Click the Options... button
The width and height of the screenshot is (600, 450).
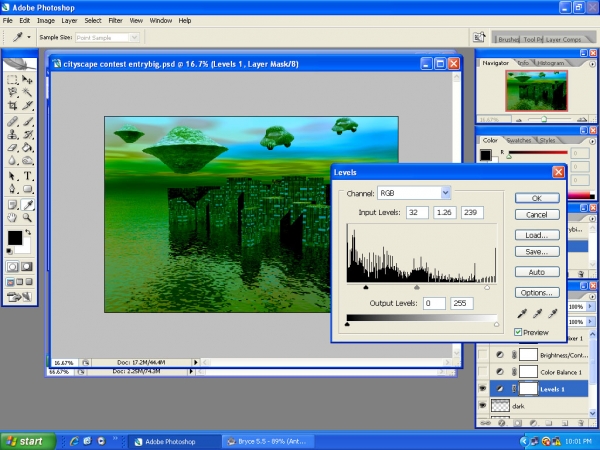click(537, 293)
